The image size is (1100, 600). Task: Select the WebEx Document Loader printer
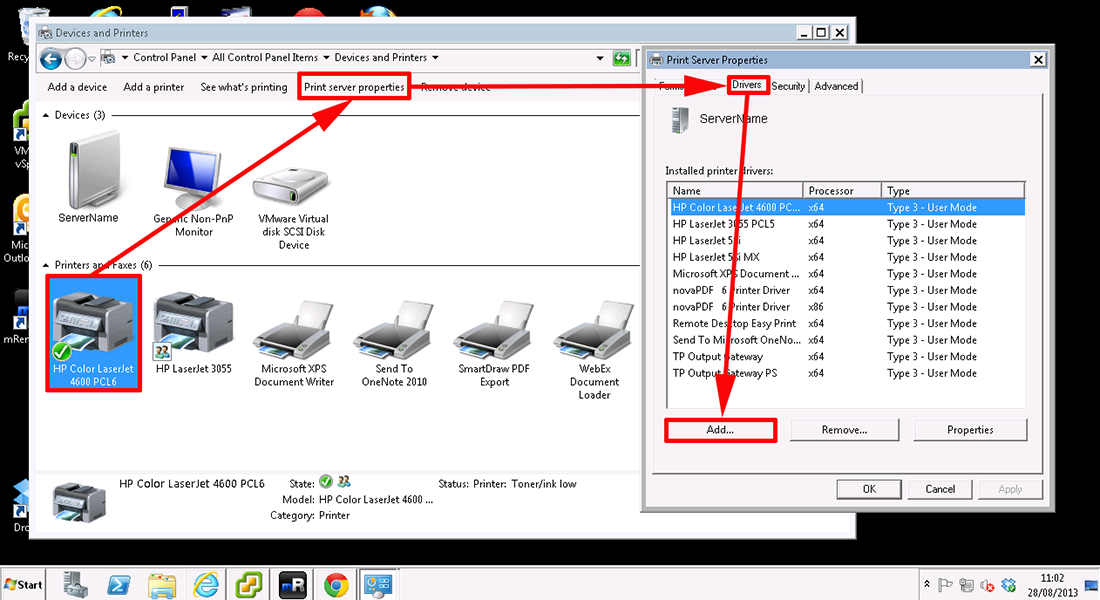coord(594,349)
